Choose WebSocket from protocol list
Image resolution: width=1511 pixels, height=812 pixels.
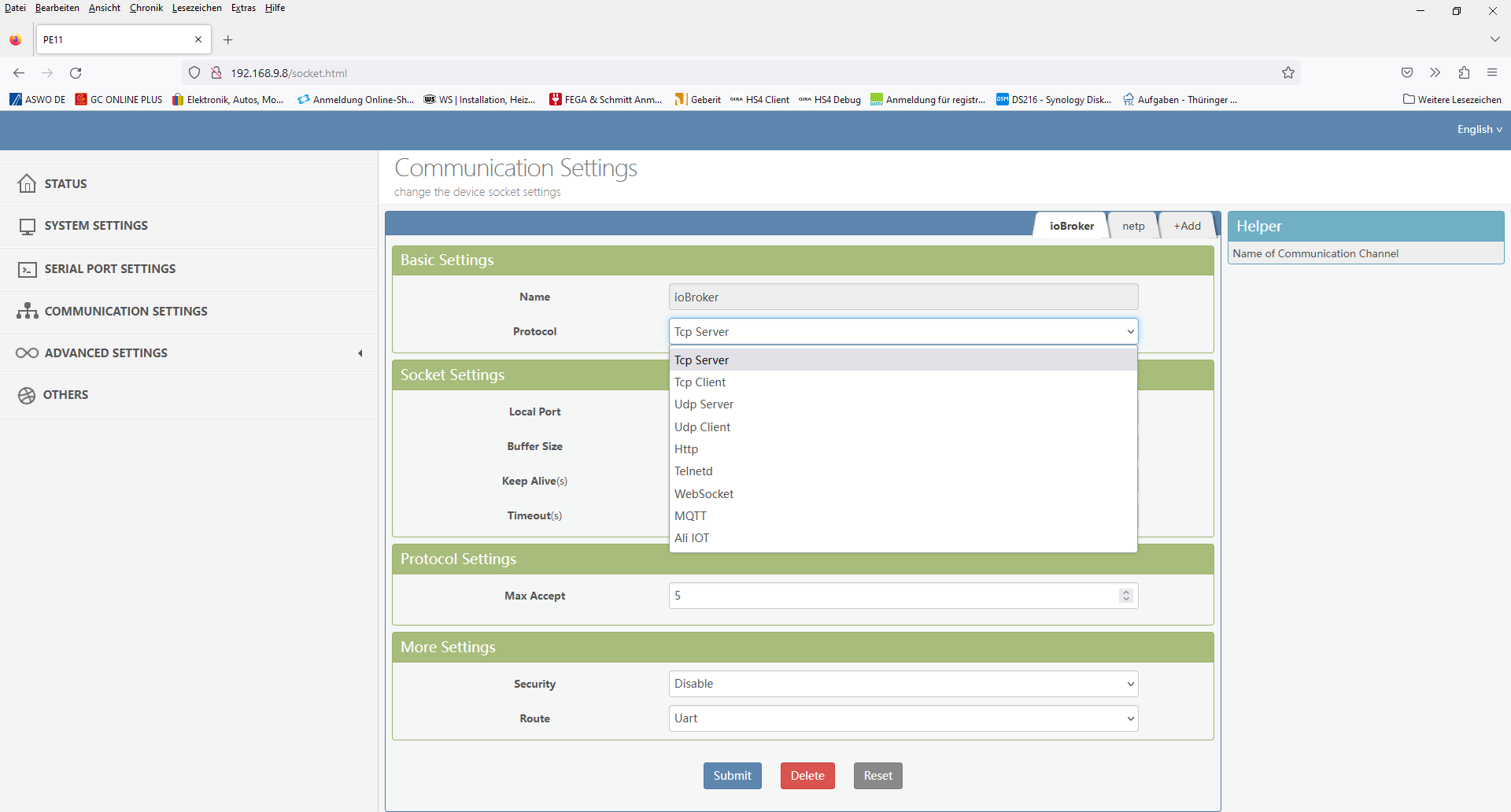click(903, 494)
